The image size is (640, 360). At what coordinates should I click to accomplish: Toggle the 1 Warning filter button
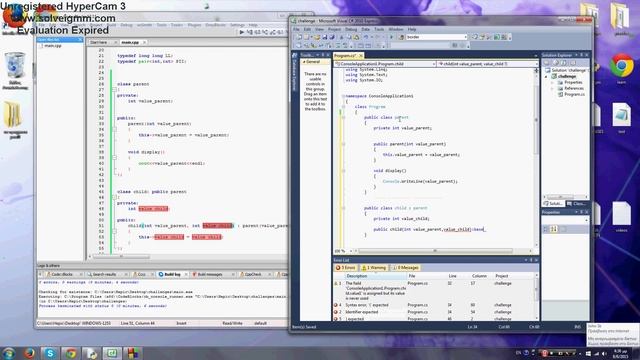click(x=373, y=268)
